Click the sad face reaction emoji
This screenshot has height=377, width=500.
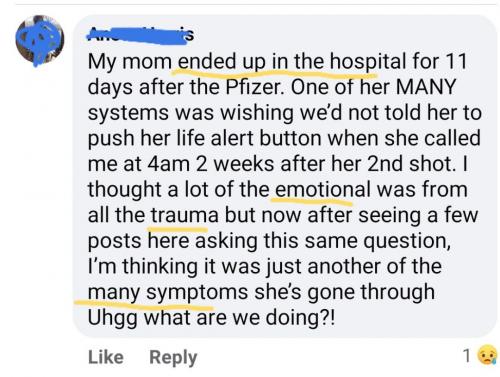coord(487,355)
